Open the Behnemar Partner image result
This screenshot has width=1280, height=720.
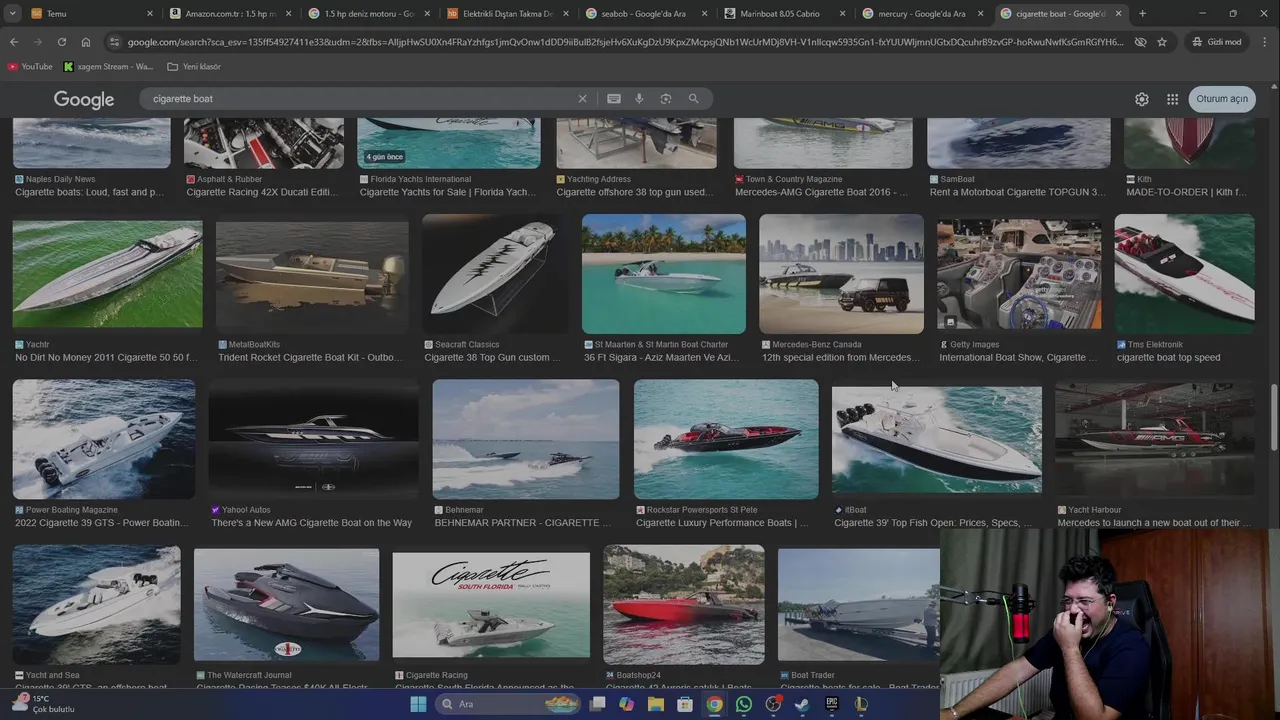tap(526, 439)
